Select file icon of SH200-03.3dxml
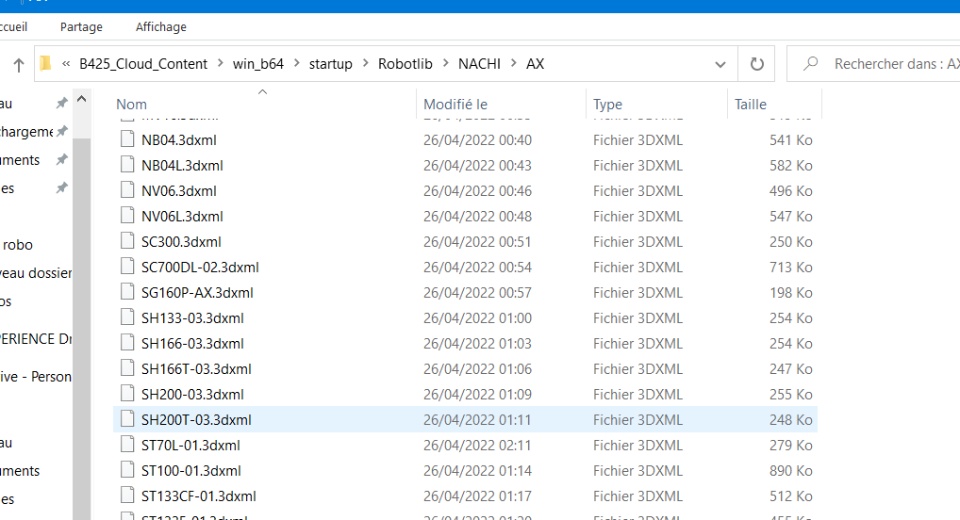The image size is (960, 520). click(x=127, y=393)
